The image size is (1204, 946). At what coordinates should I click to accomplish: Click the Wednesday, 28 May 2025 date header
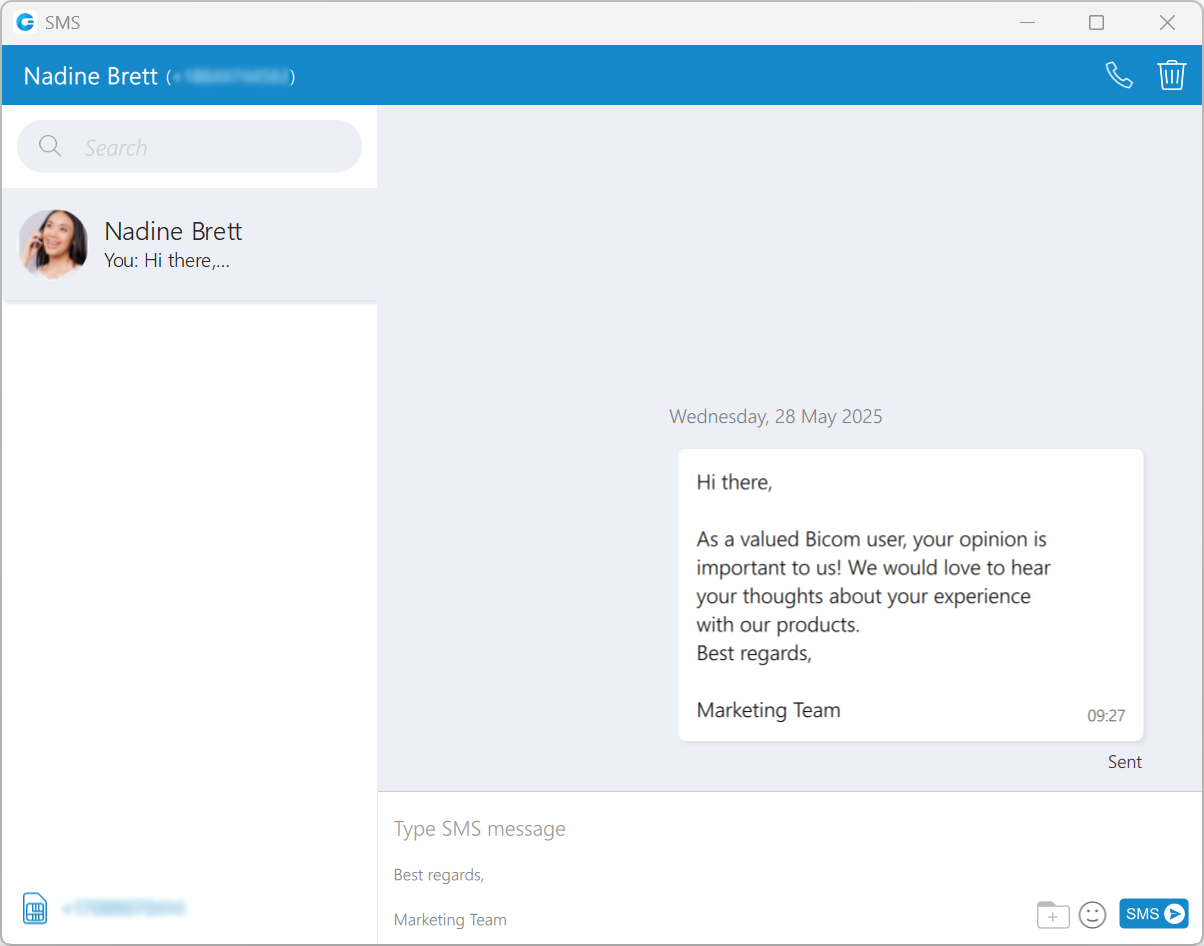coord(775,416)
